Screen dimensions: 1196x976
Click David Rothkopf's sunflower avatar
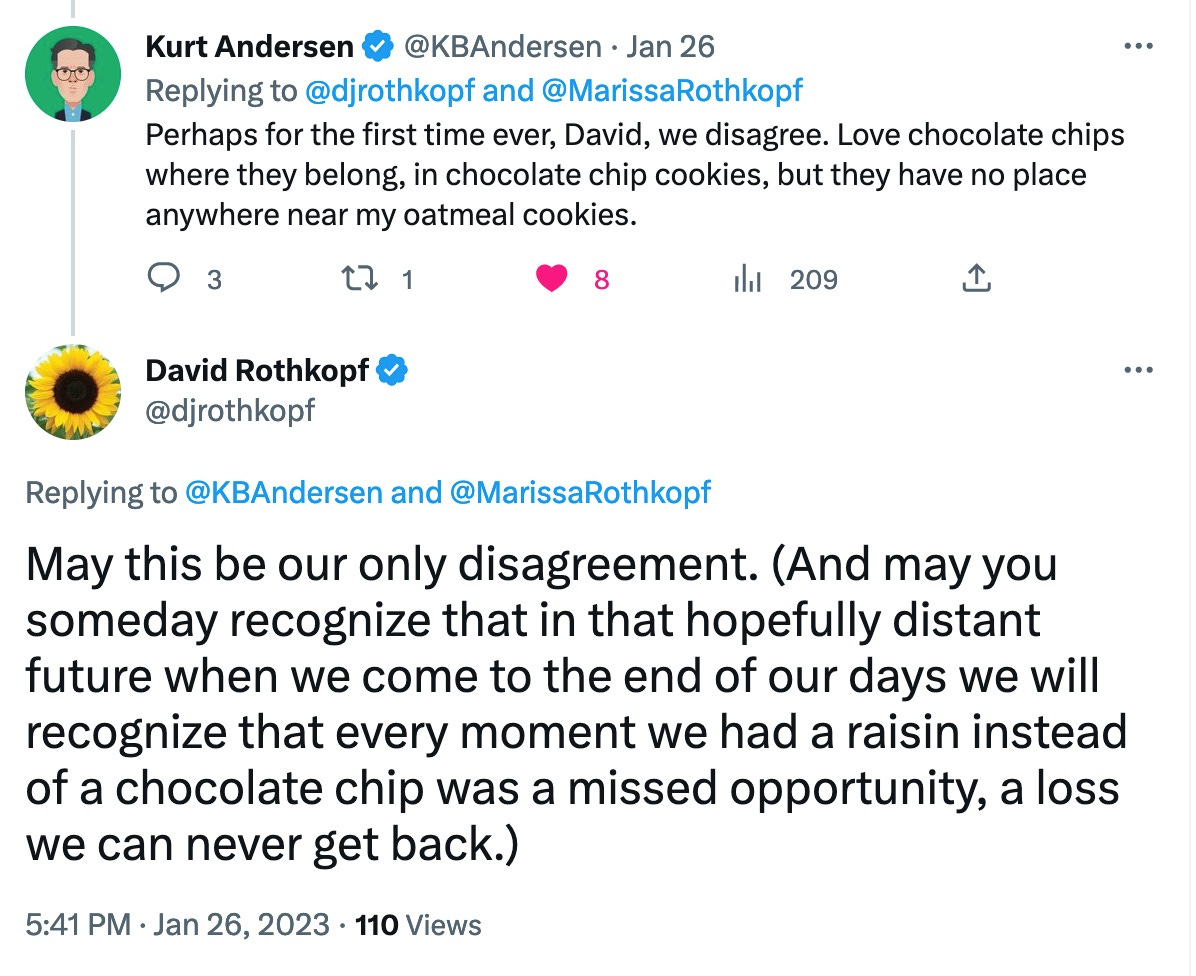point(72,392)
